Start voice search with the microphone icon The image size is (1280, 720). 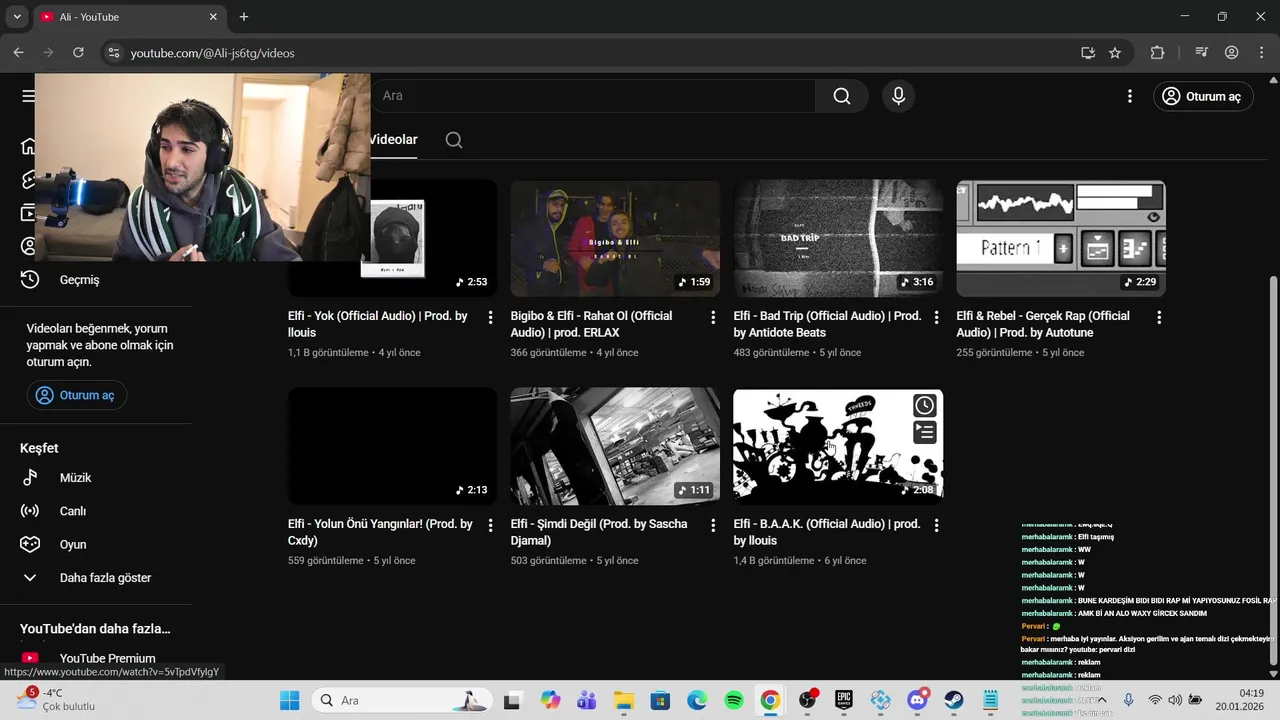click(x=898, y=96)
